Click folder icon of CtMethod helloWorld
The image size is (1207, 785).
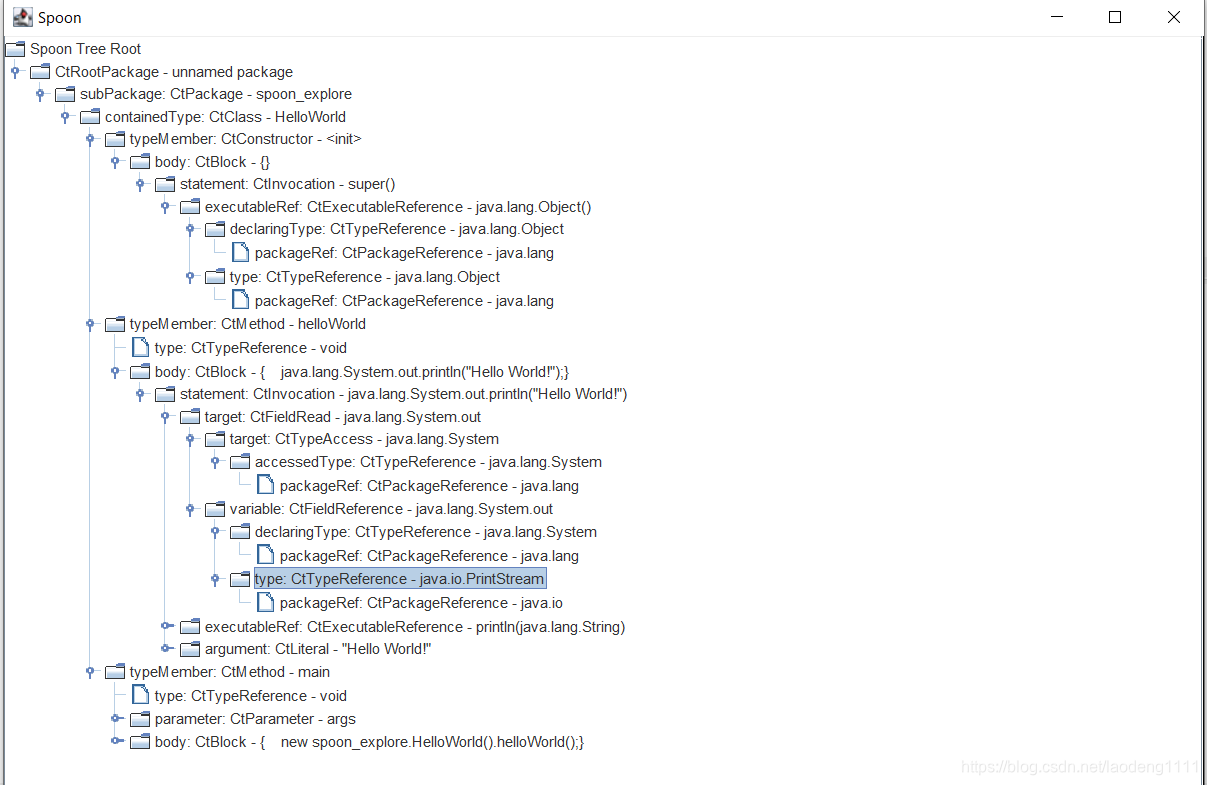click(x=115, y=324)
